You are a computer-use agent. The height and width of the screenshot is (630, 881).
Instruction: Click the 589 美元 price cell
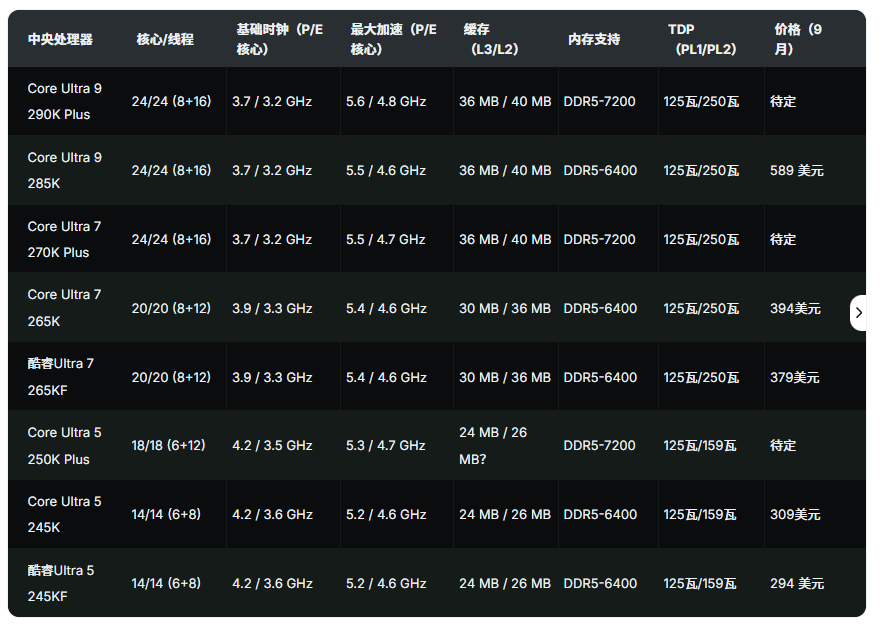tap(797, 171)
